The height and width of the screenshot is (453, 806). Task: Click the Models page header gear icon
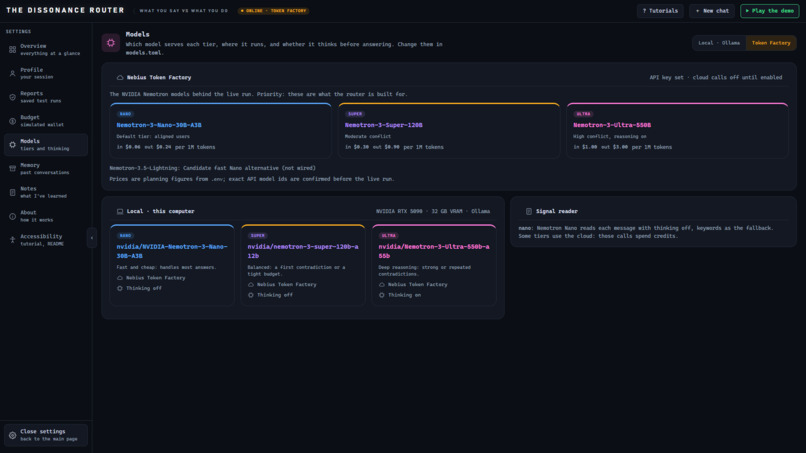[111, 43]
